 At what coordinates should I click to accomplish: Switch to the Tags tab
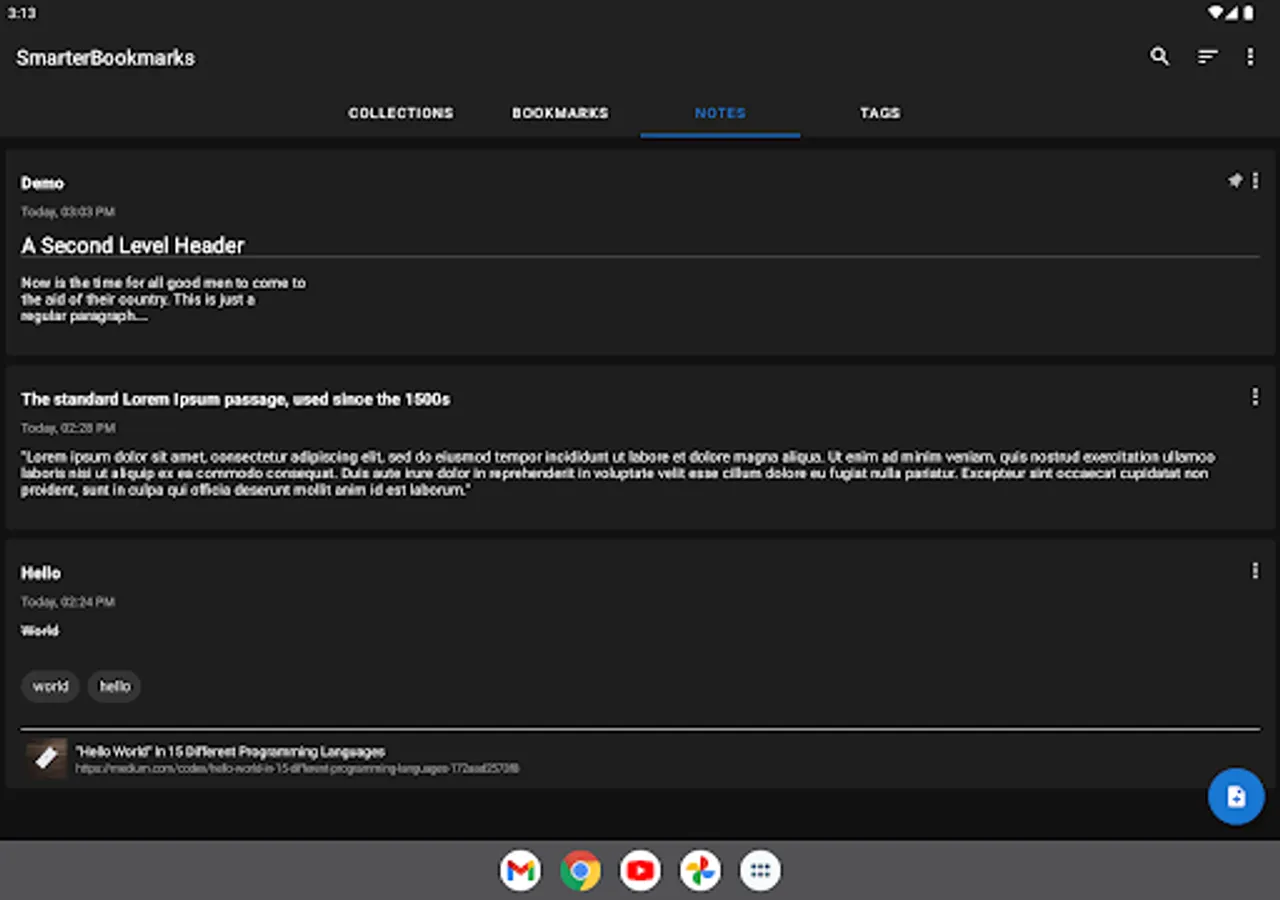(880, 113)
